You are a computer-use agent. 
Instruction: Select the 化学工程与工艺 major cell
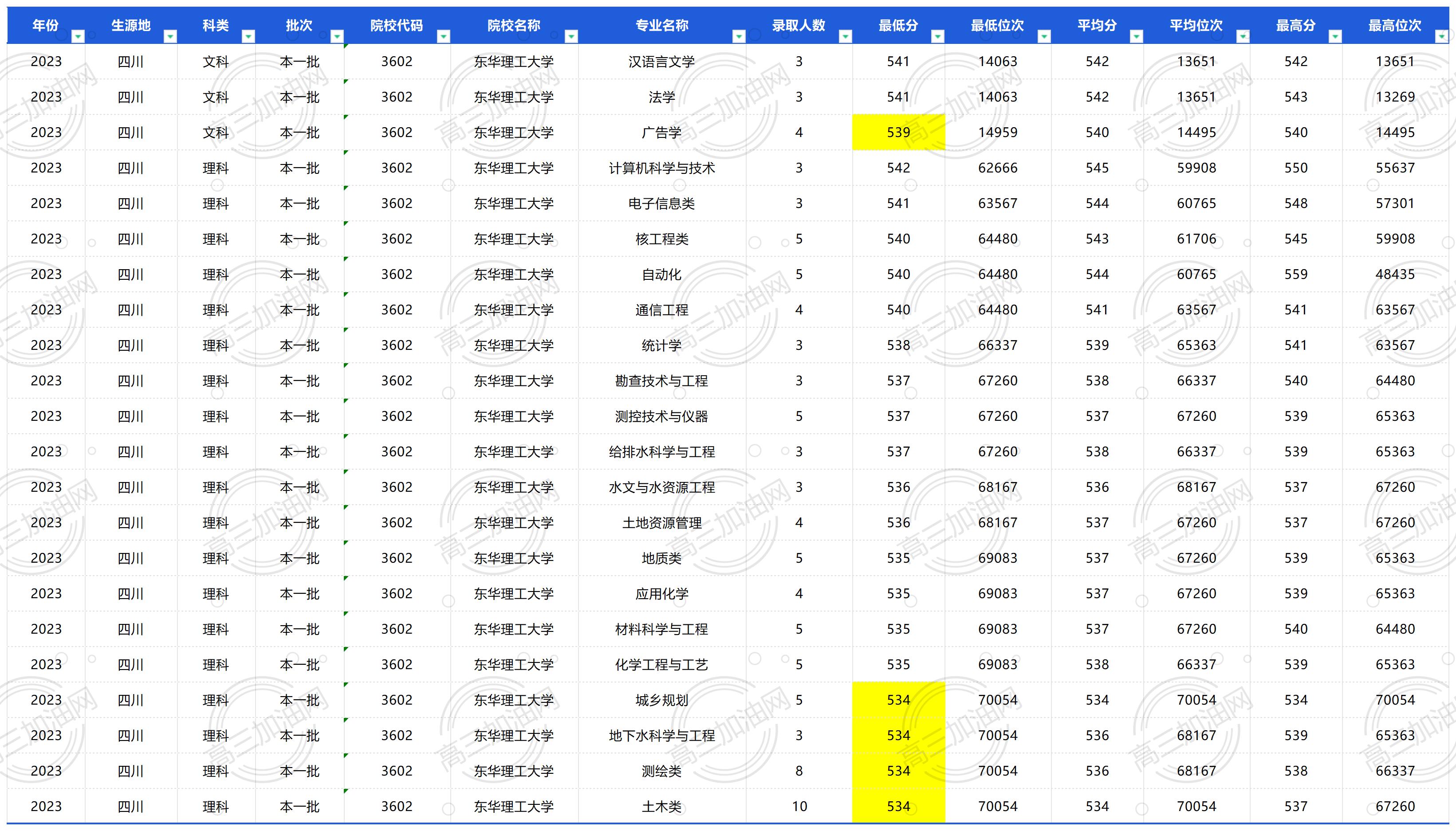pos(662,664)
